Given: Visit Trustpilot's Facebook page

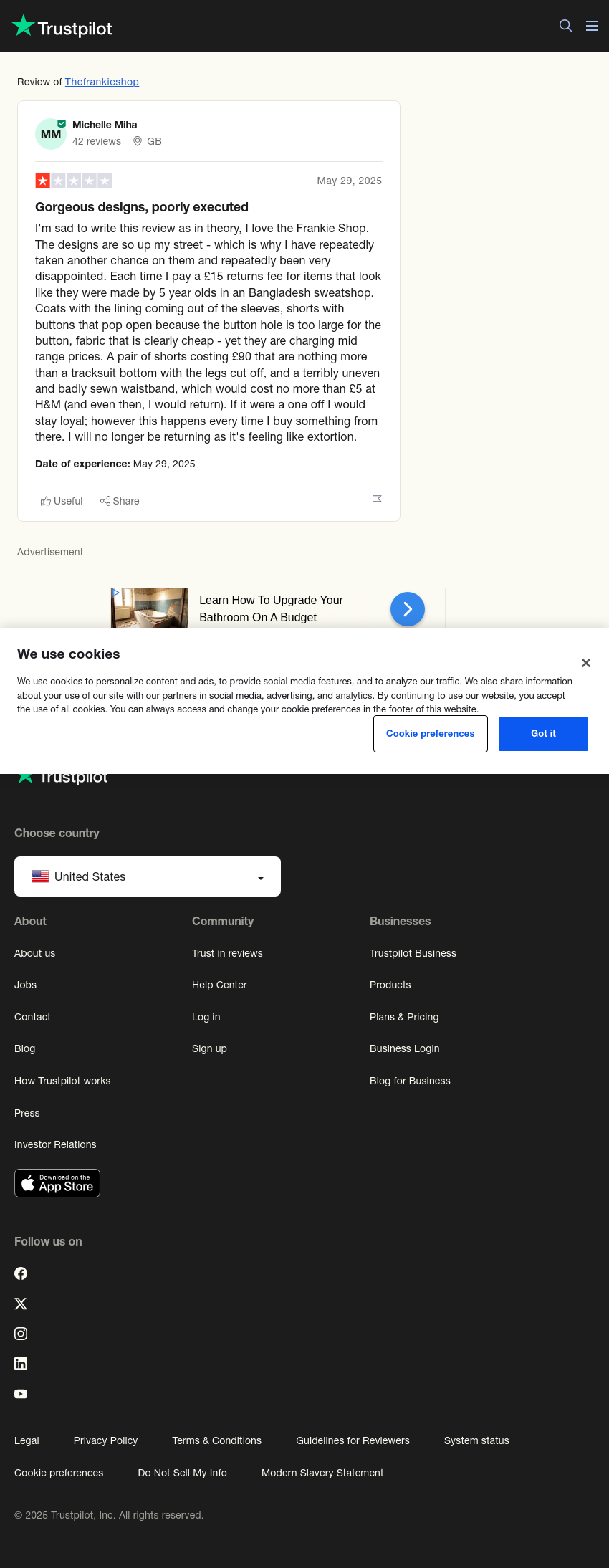Looking at the screenshot, I should point(21,1273).
